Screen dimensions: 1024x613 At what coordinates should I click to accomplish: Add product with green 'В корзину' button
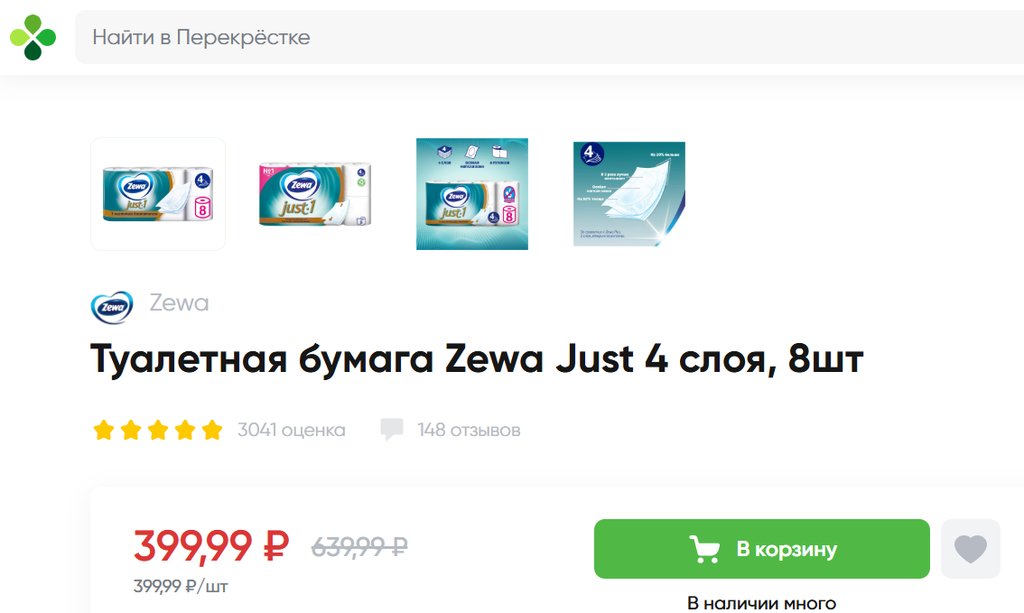click(761, 549)
